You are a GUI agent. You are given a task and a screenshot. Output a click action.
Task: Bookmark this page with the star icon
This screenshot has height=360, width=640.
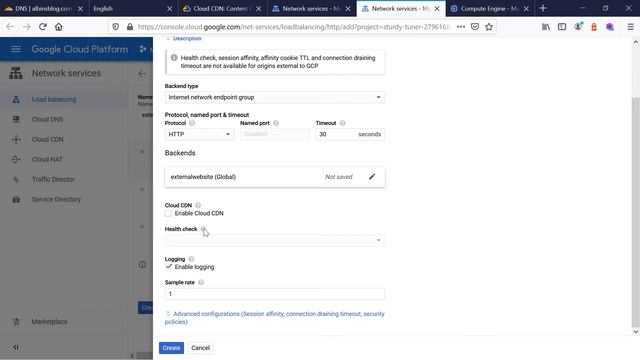pyautogui.click(x=489, y=27)
